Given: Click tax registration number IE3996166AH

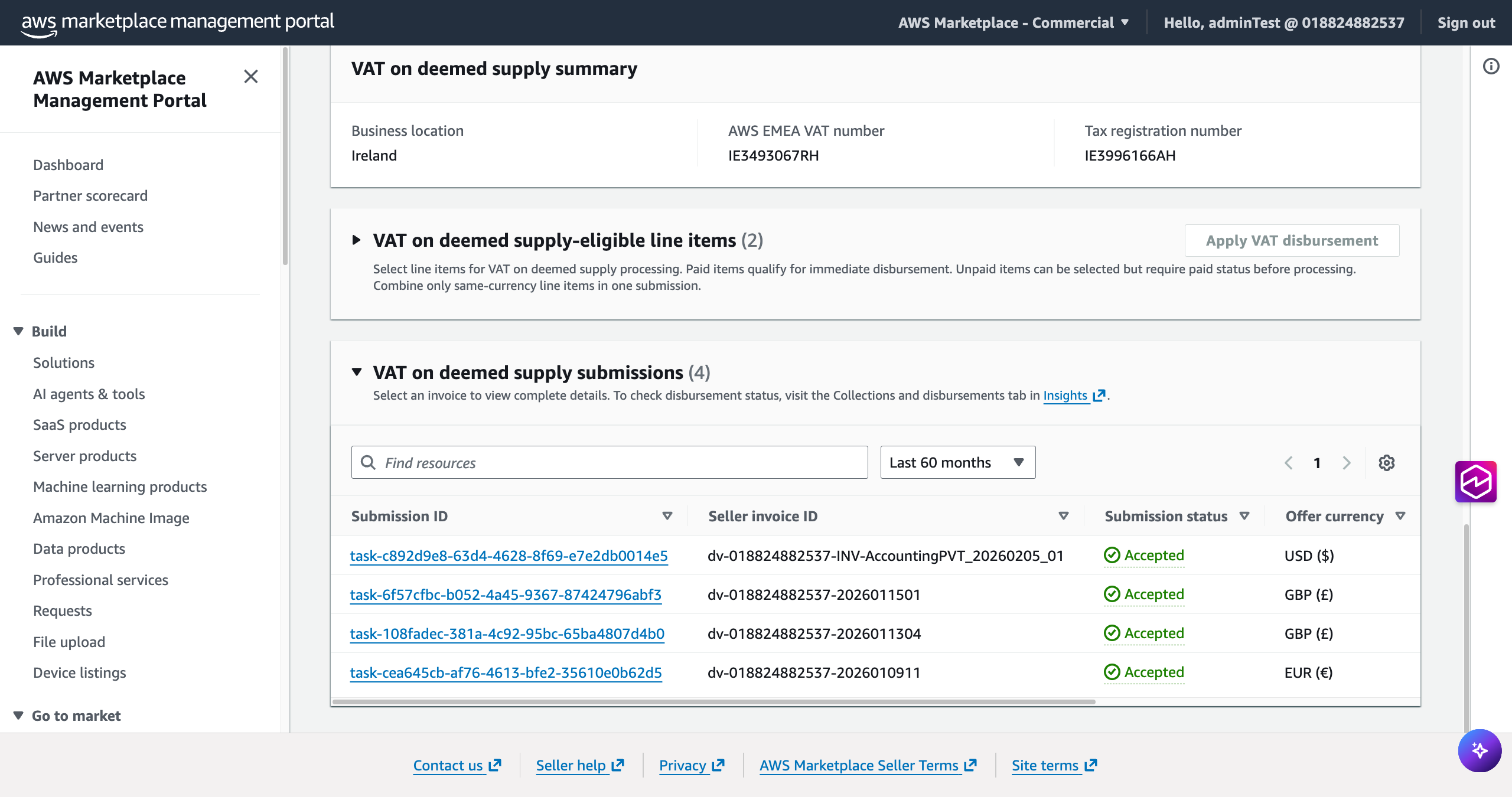Looking at the screenshot, I should [1130, 155].
